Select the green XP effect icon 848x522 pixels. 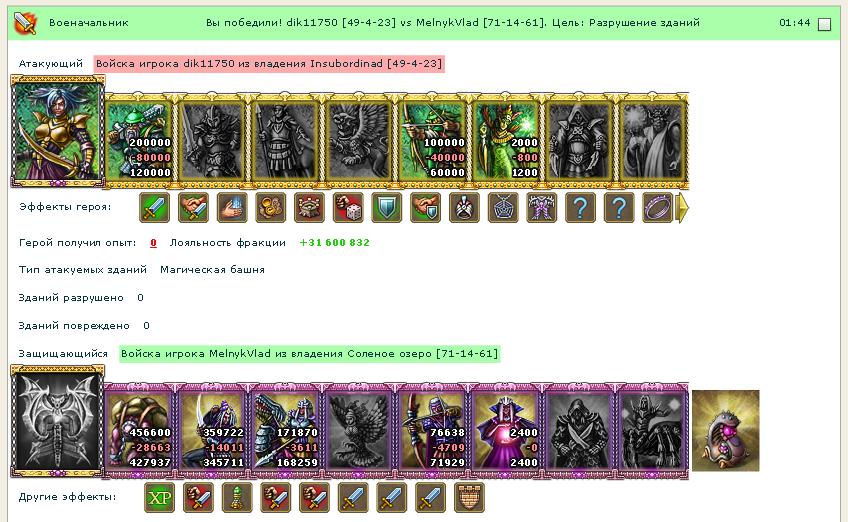[160, 498]
